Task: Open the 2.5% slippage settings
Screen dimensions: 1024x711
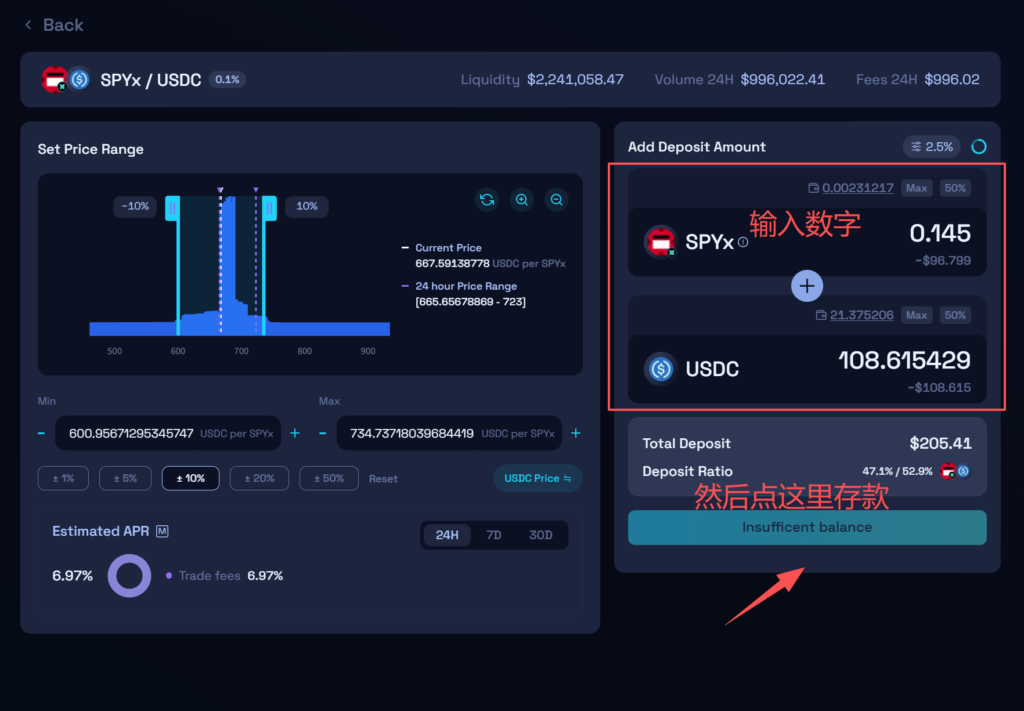Action: [931, 147]
